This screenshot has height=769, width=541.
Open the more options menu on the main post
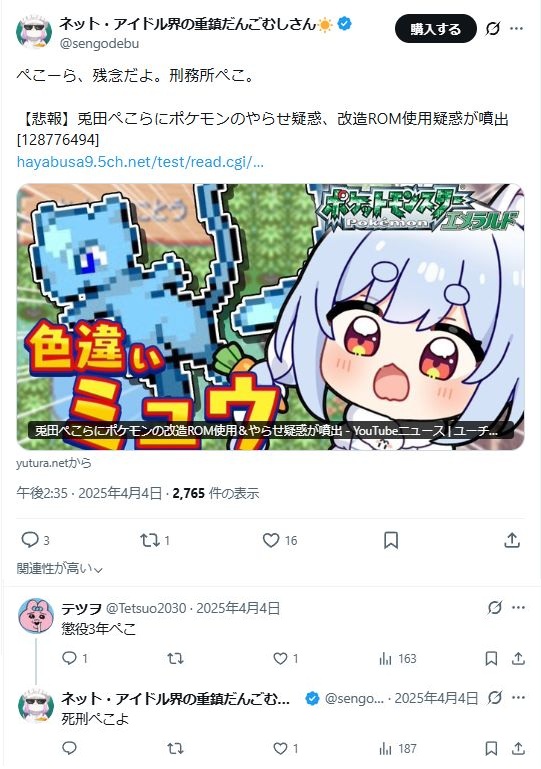tap(516, 28)
